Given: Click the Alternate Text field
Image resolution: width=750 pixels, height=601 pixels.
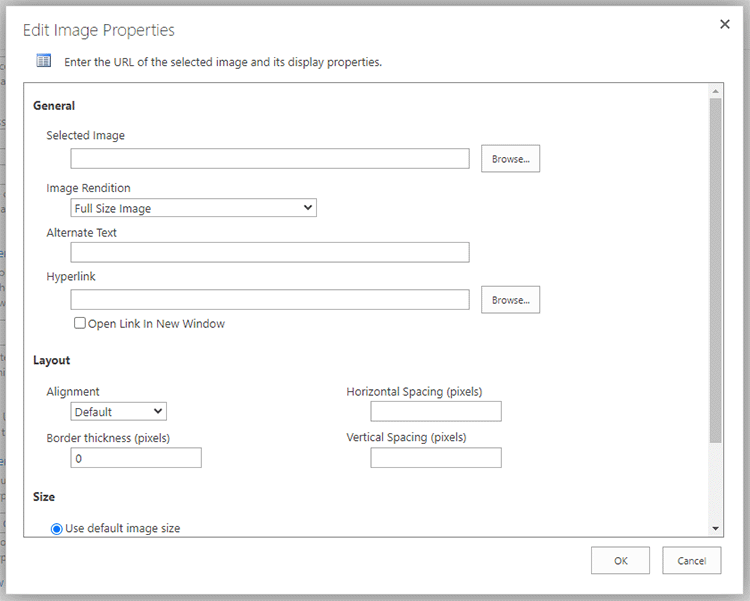Looking at the screenshot, I should coord(270,252).
